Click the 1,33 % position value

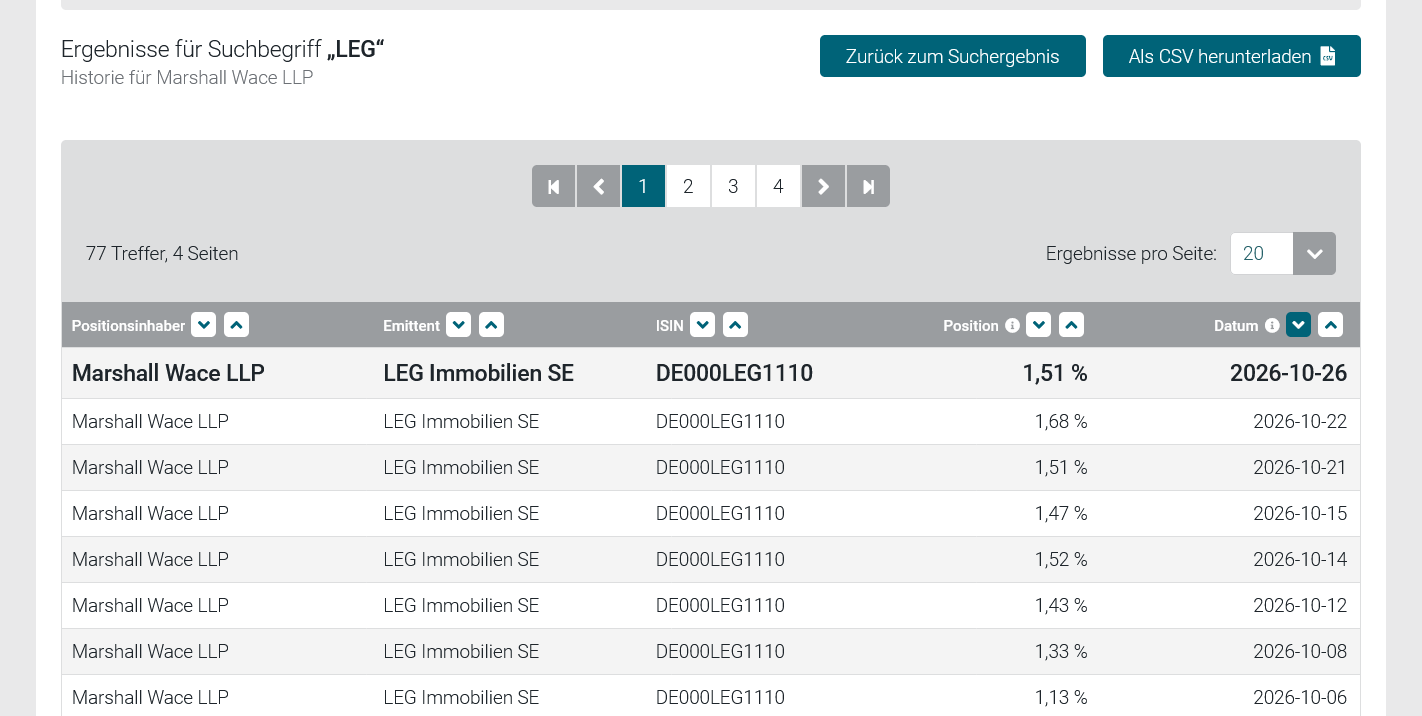click(1061, 652)
